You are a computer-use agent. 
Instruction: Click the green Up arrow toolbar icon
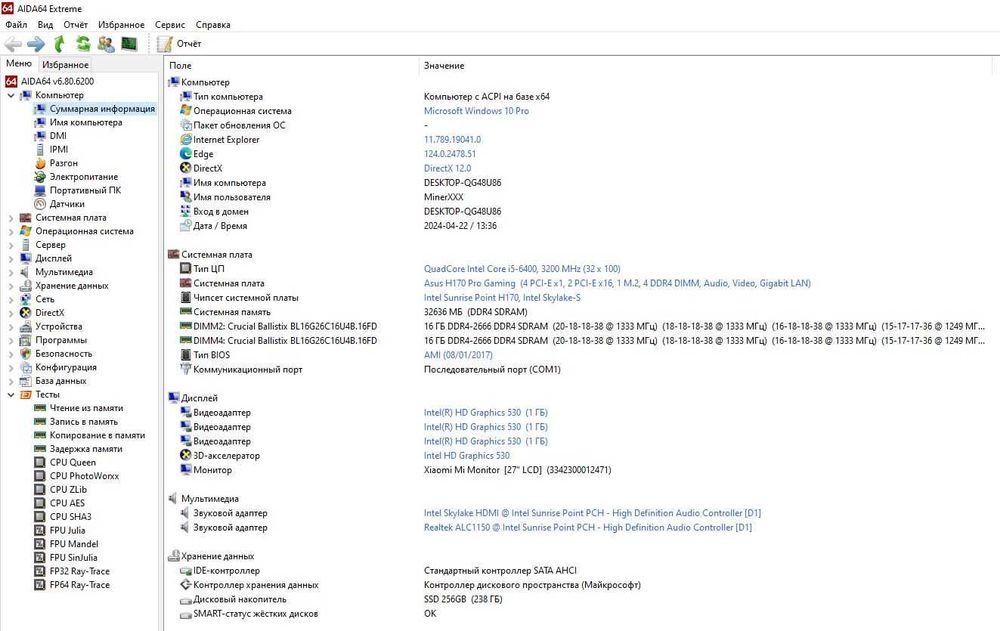(x=59, y=44)
